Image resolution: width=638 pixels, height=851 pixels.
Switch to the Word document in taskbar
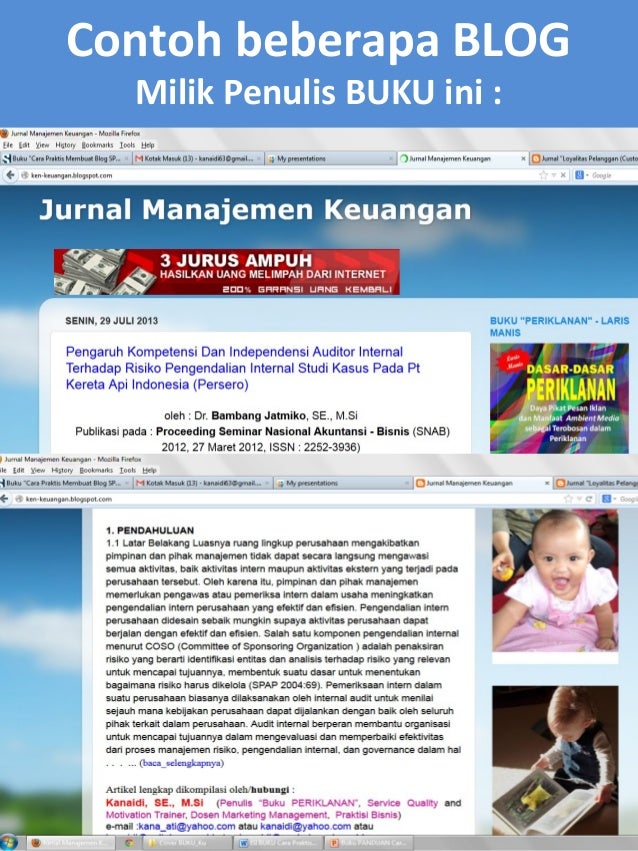279,843
